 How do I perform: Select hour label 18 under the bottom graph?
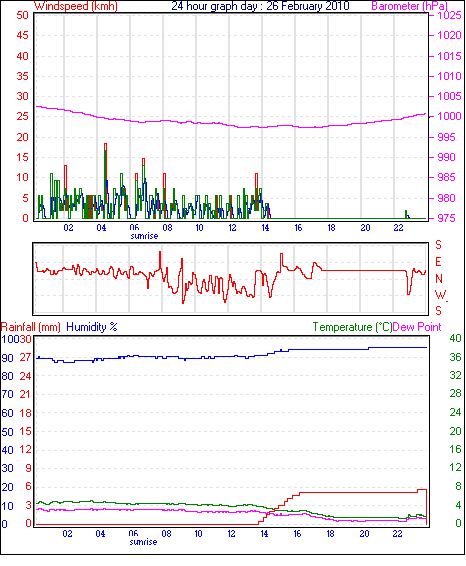[x=331, y=534]
